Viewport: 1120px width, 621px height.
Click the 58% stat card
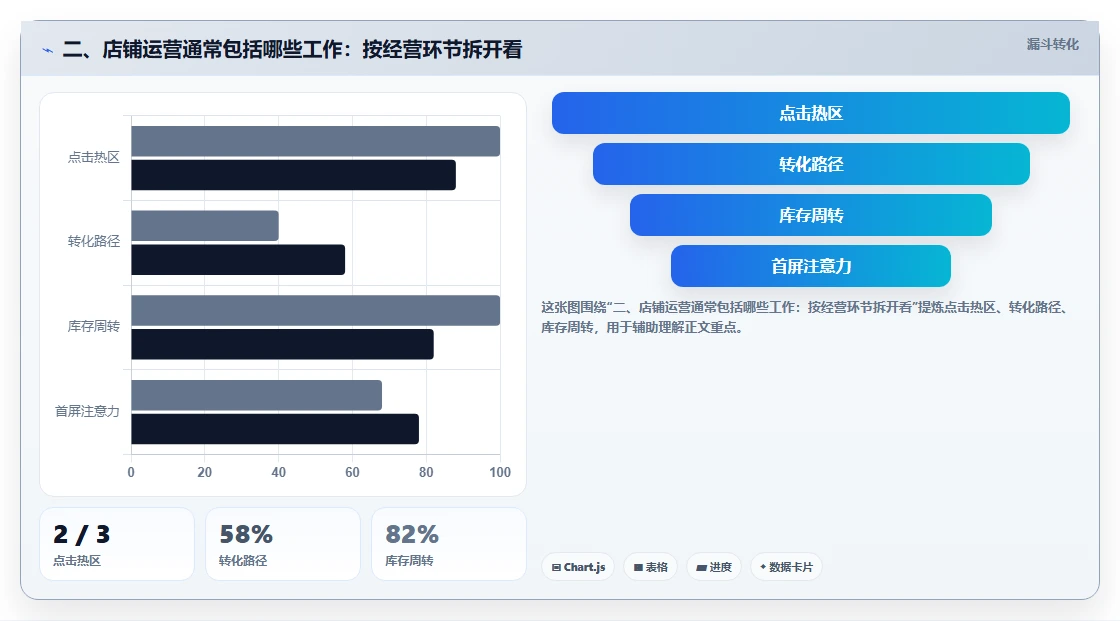coord(283,544)
